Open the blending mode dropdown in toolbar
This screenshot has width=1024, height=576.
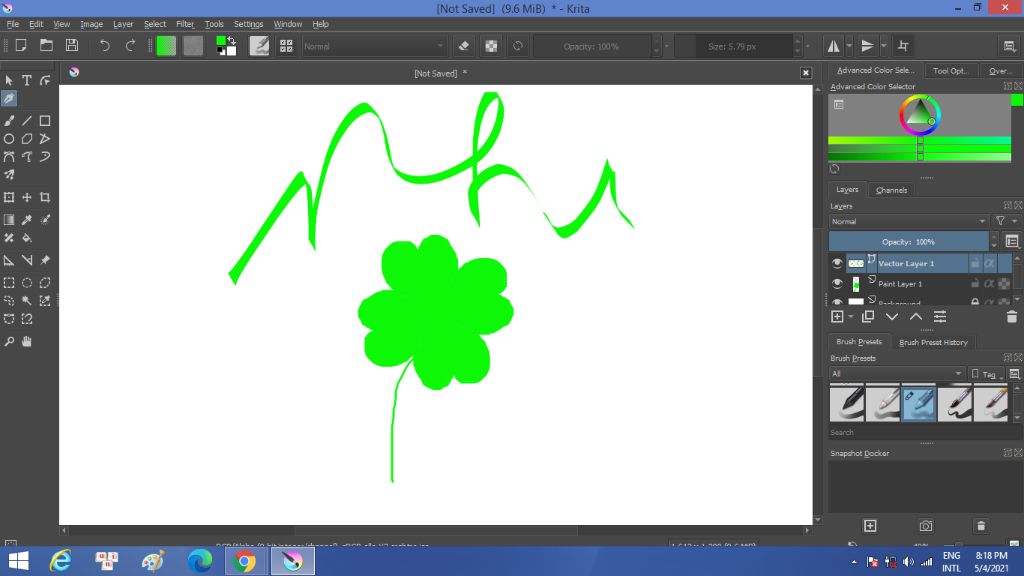[x=374, y=46]
